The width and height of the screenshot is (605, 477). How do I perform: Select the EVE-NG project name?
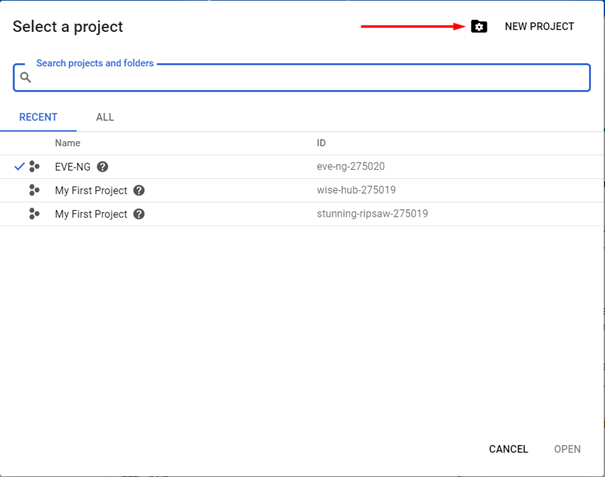pyautogui.click(x=73, y=167)
